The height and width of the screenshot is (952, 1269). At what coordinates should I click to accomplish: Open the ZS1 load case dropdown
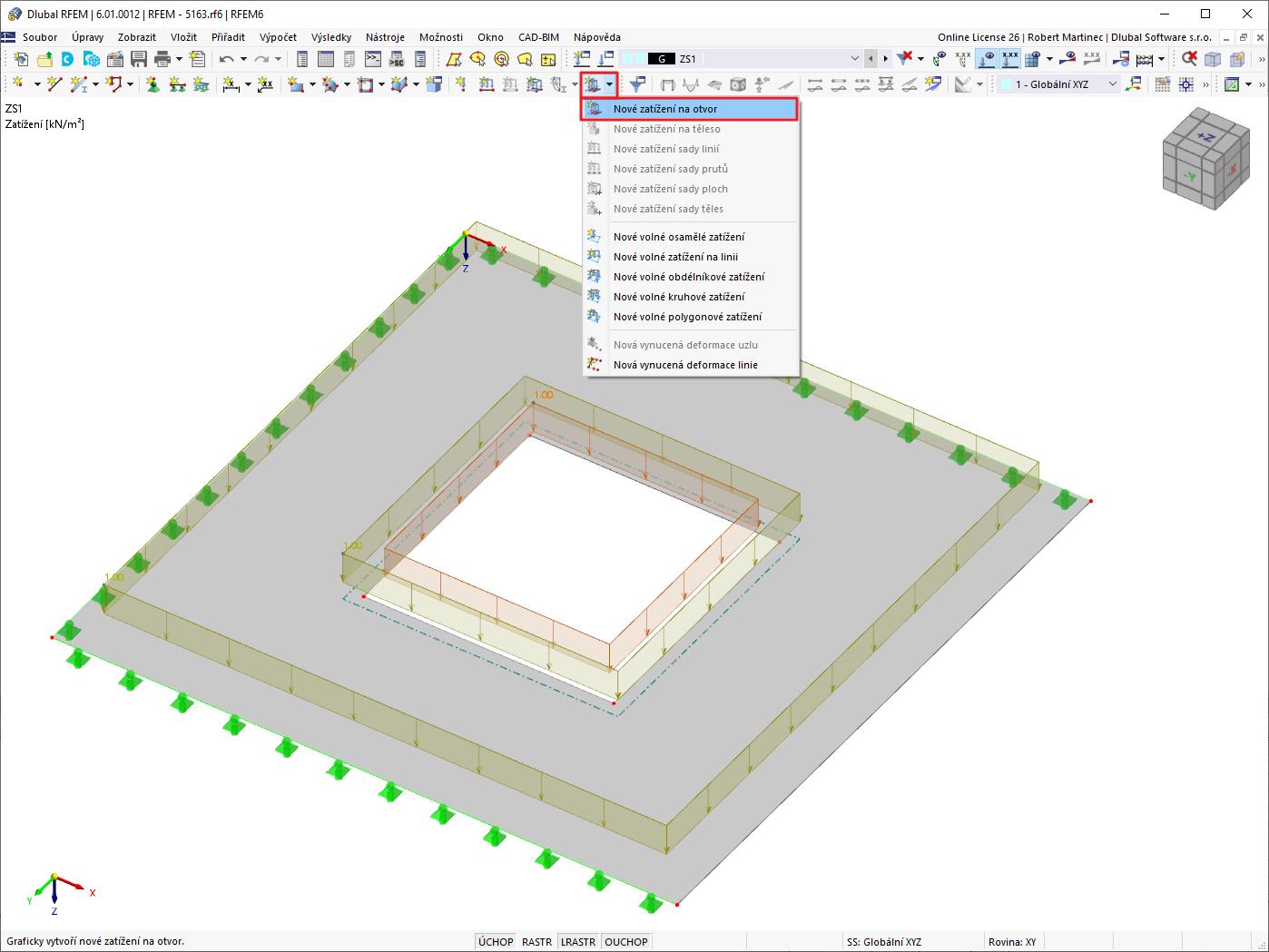pos(854,59)
